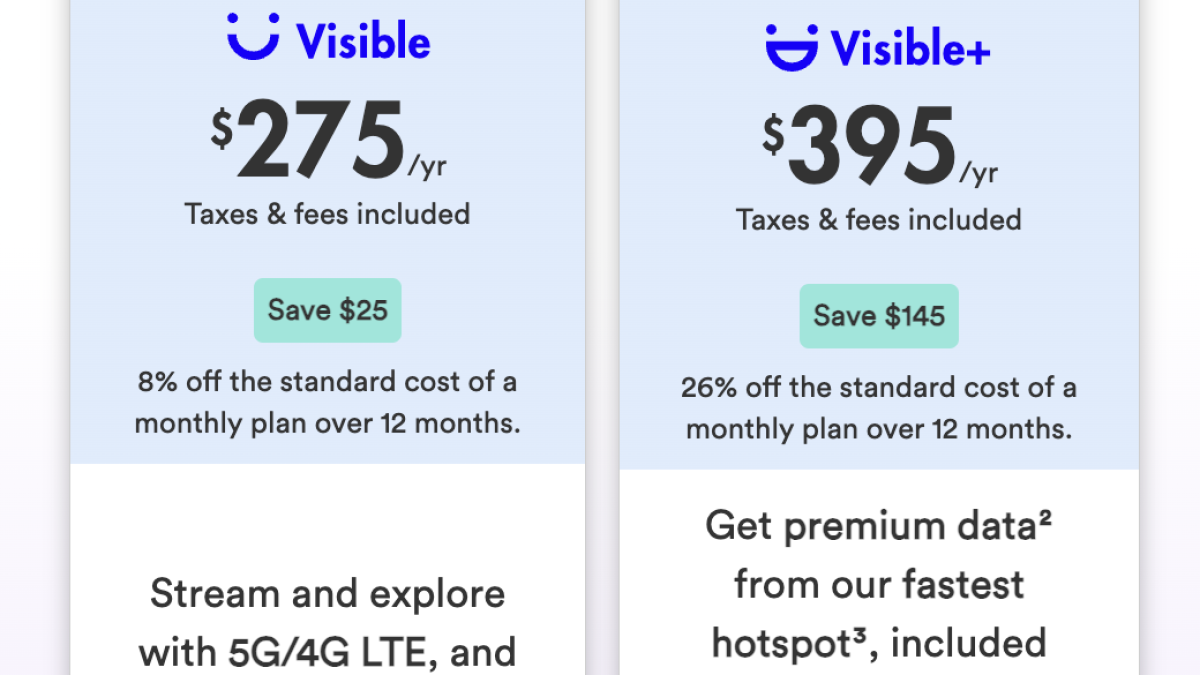The image size is (1200, 675).
Task: Click the Visible plan name wordmark
Action: coord(364,41)
